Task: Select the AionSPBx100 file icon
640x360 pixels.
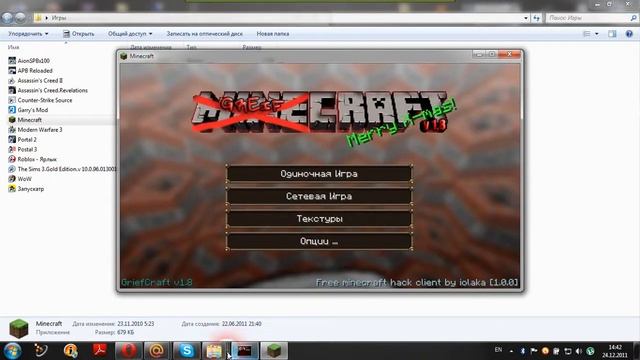Action: tap(12, 60)
